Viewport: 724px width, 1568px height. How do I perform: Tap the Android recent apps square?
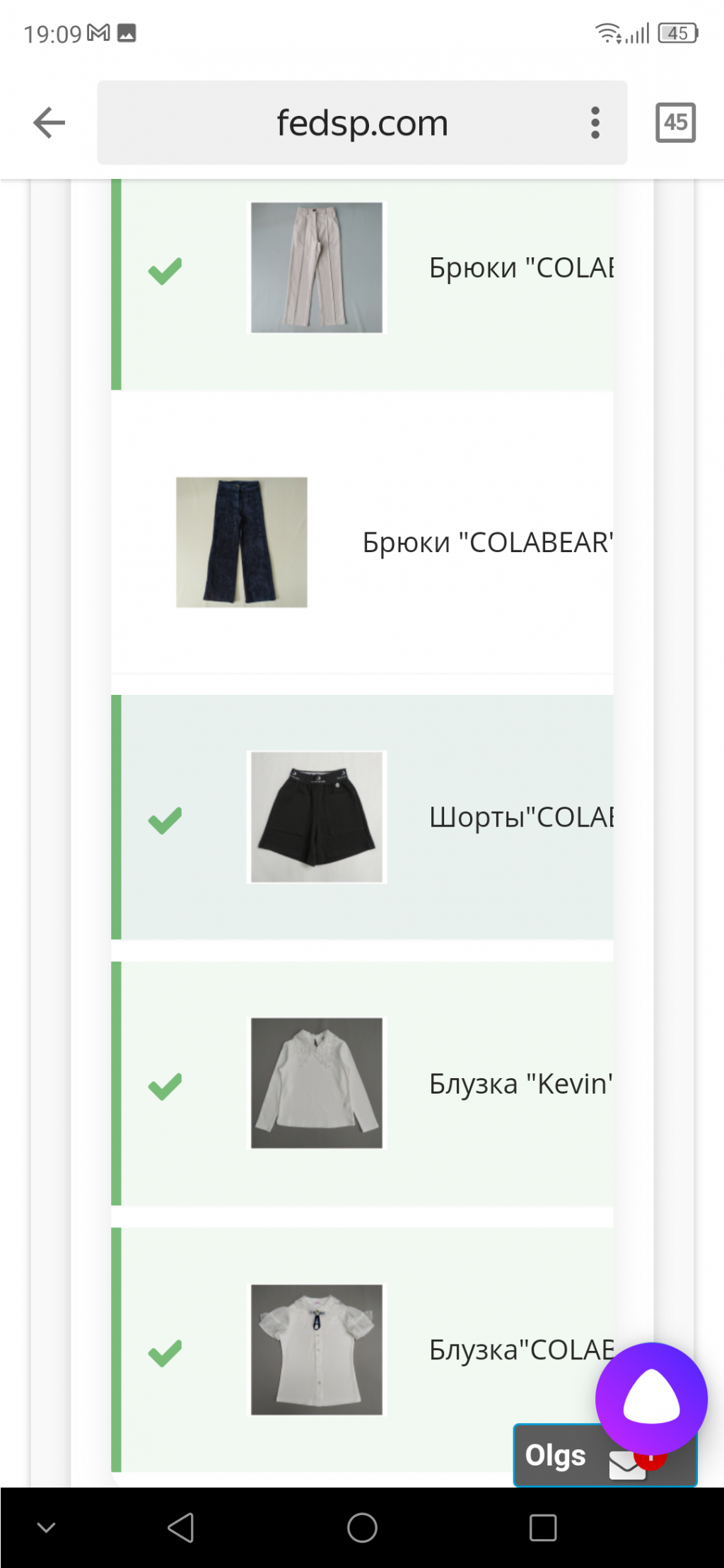coord(543,1528)
